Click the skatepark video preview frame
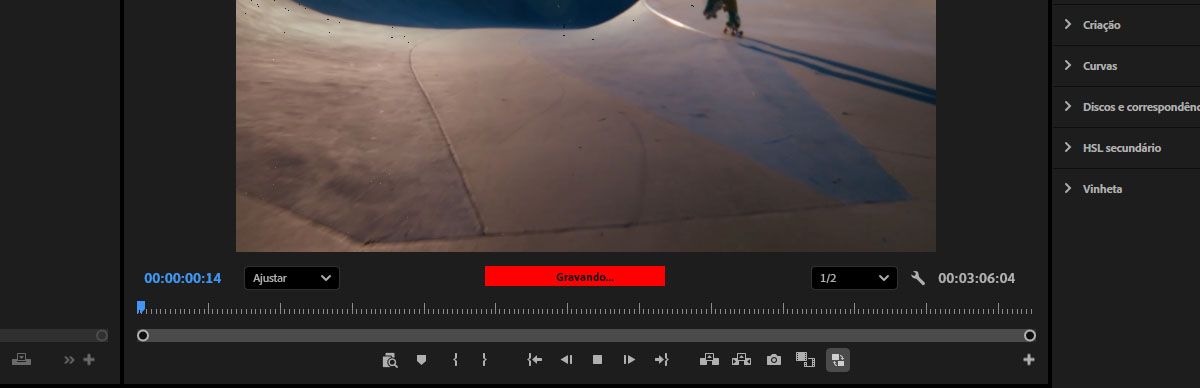1200x388 pixels. point(586,125)
